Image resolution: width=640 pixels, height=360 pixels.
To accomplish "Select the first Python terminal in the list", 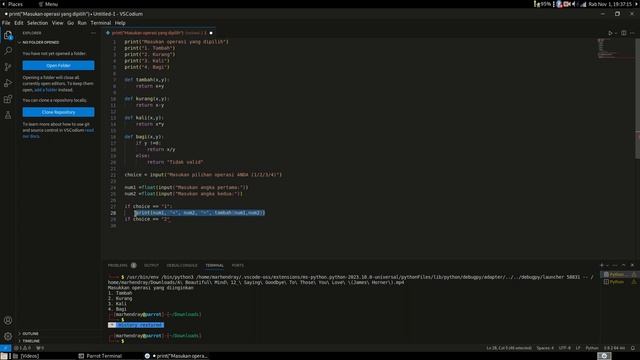I will (620, 275).
